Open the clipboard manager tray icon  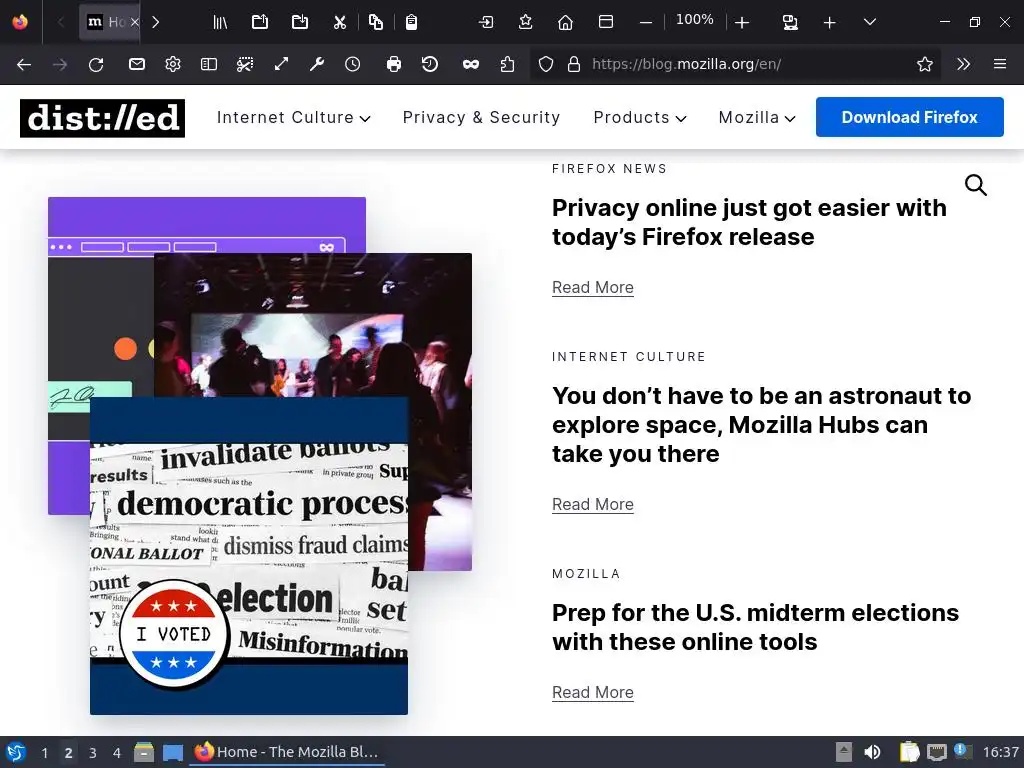click(908, 752)
